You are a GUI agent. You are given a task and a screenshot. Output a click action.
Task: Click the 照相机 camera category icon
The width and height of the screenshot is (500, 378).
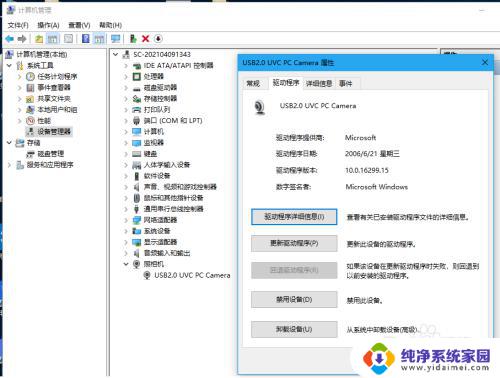coord(137,264)
